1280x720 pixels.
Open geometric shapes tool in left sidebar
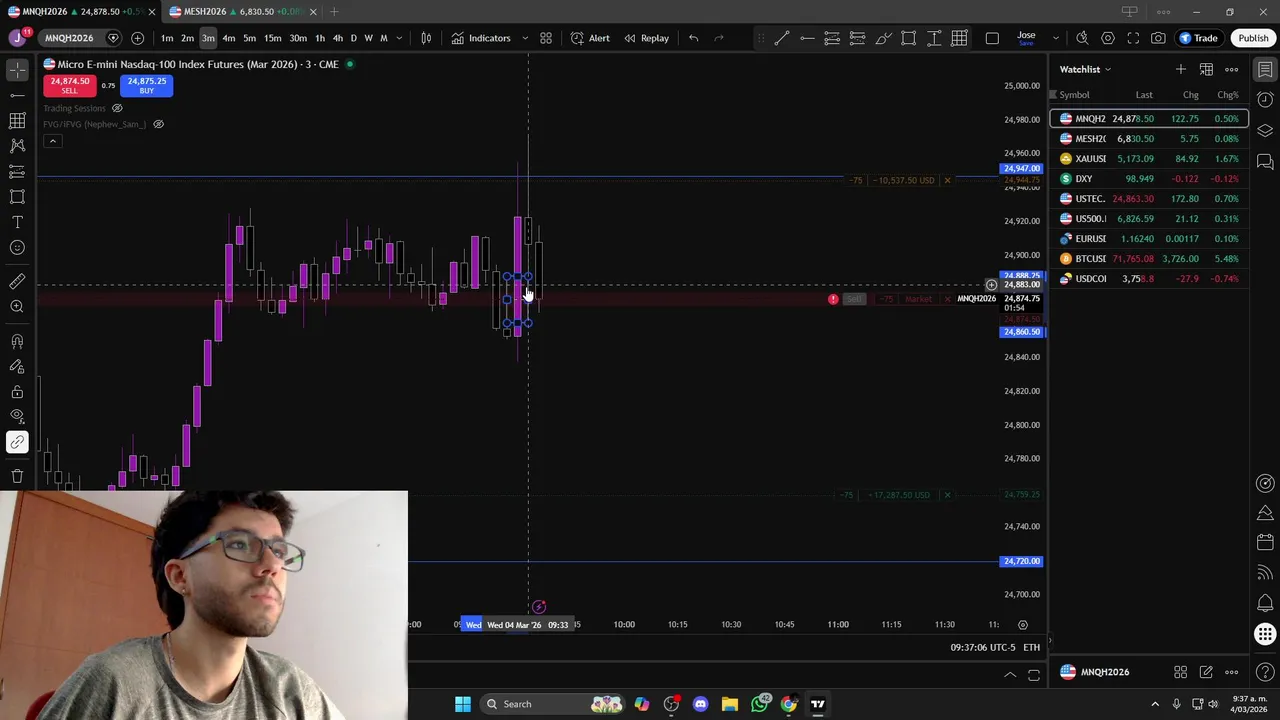click(x=17, y=197)
